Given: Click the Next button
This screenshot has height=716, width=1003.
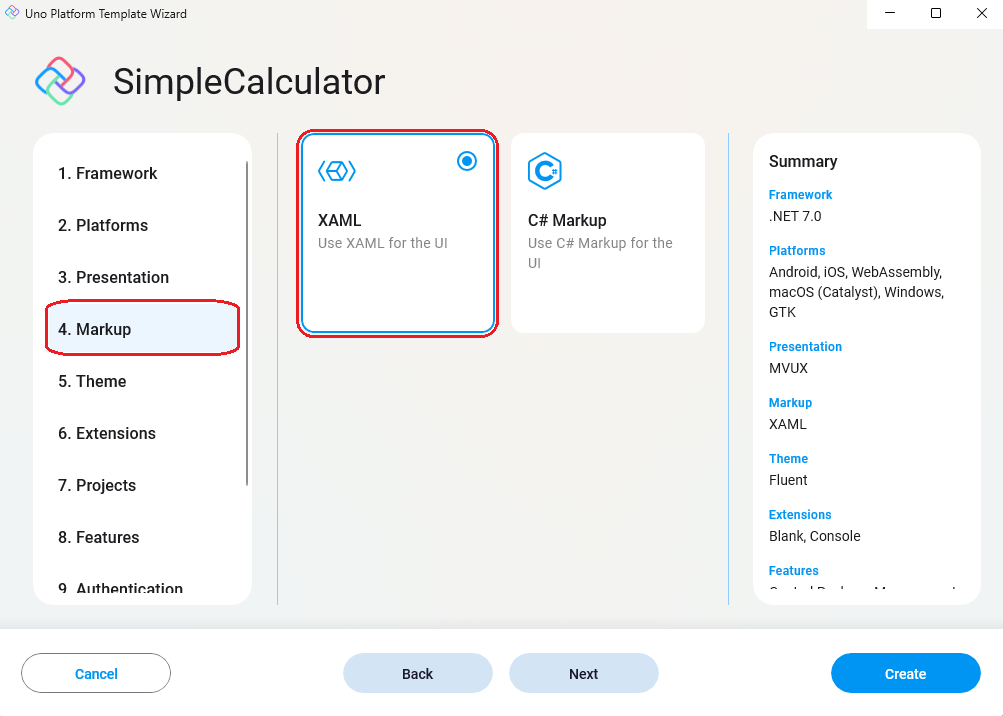Looking at the screenshot, I should [583, 673].
